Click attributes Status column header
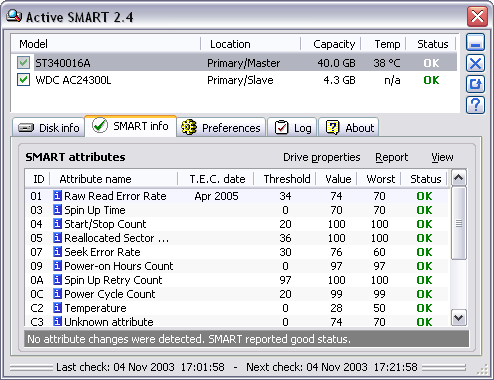Screen dimensions: 494x380 pos(424,179)
